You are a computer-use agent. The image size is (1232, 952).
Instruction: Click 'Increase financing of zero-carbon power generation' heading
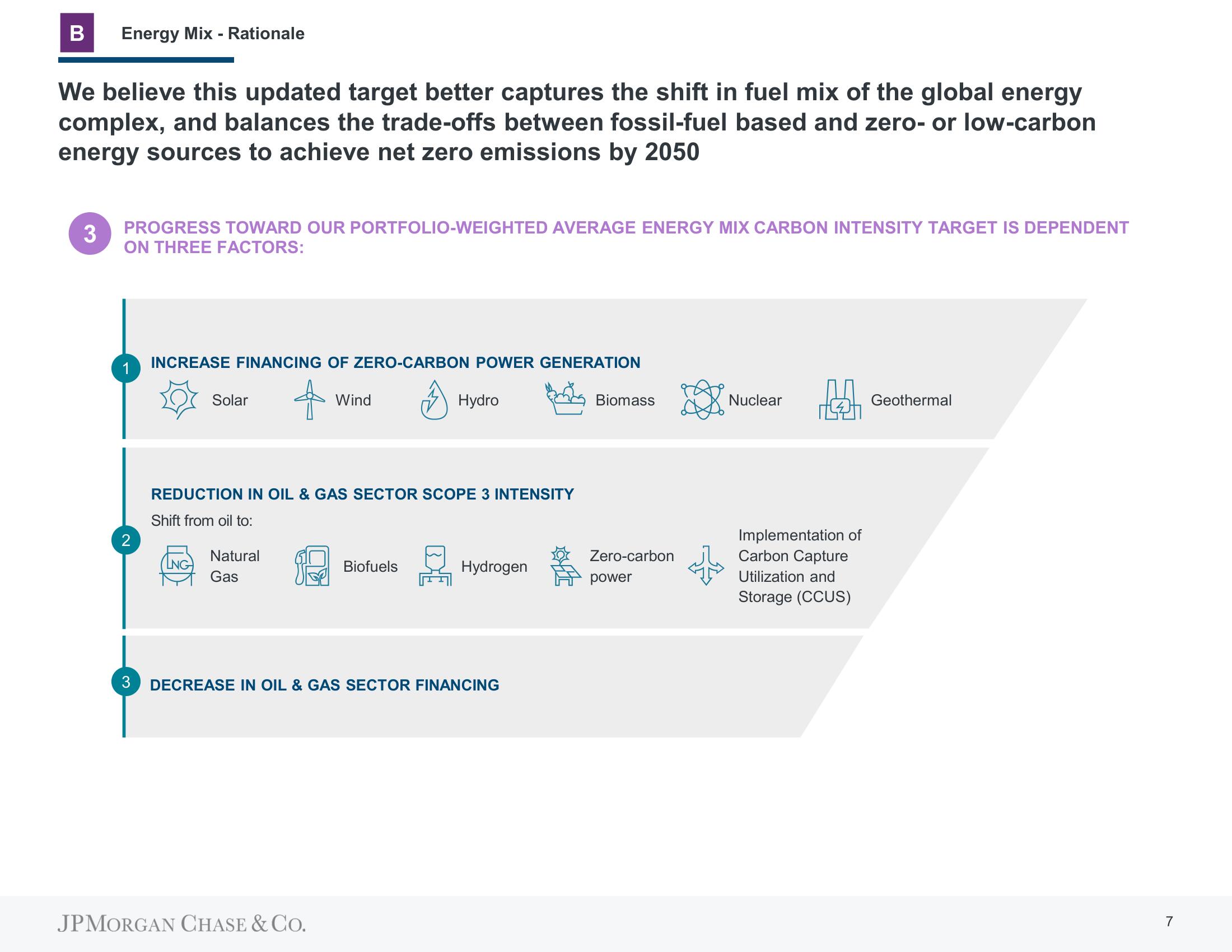395,362
